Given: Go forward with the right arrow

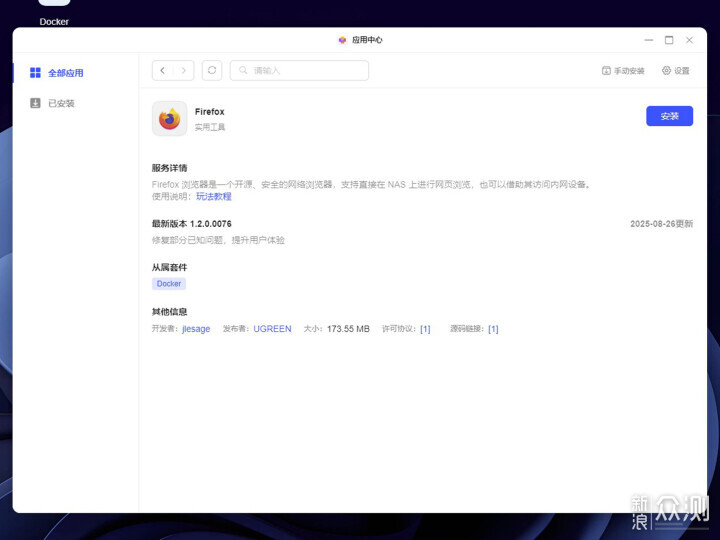Looking at the screenshot, I should click(x=184, y=70).
